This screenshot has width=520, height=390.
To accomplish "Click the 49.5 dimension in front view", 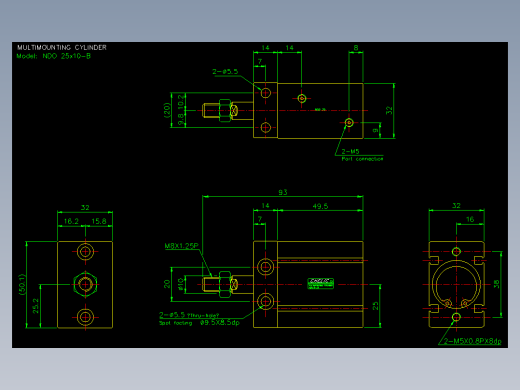I will click(x=320, y=206).
